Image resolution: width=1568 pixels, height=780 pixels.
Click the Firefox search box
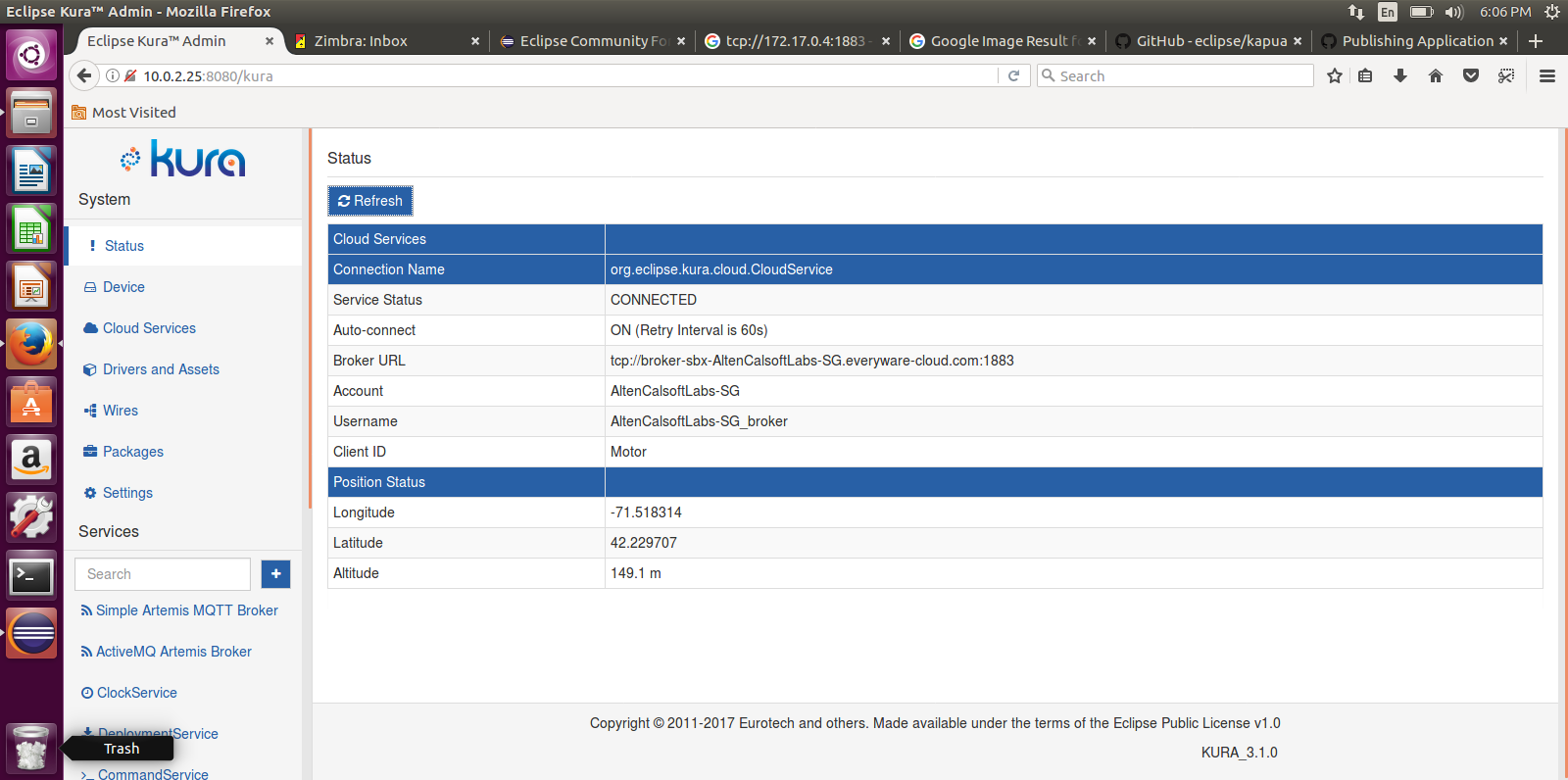[1175, 75]
